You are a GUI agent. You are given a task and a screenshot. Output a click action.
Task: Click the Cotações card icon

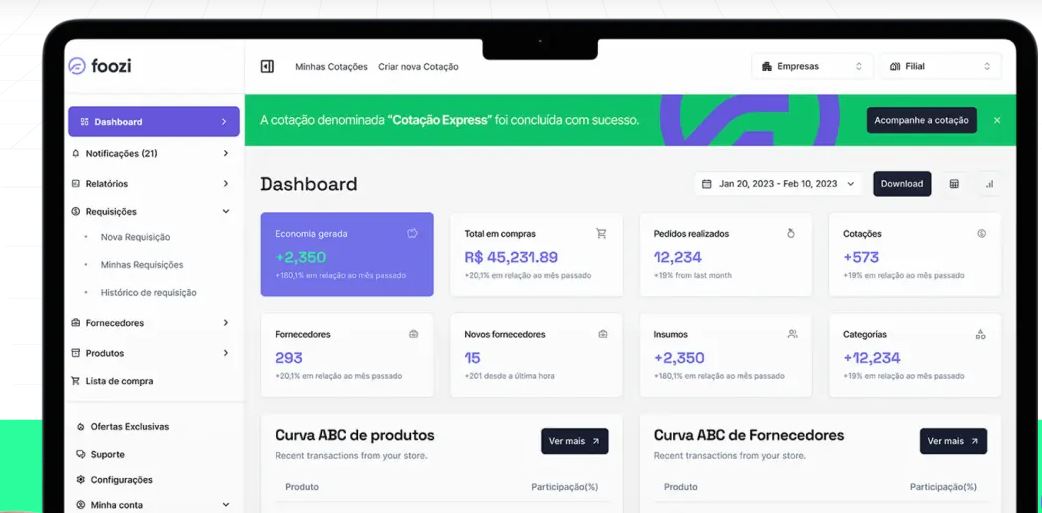coord(981,234)
